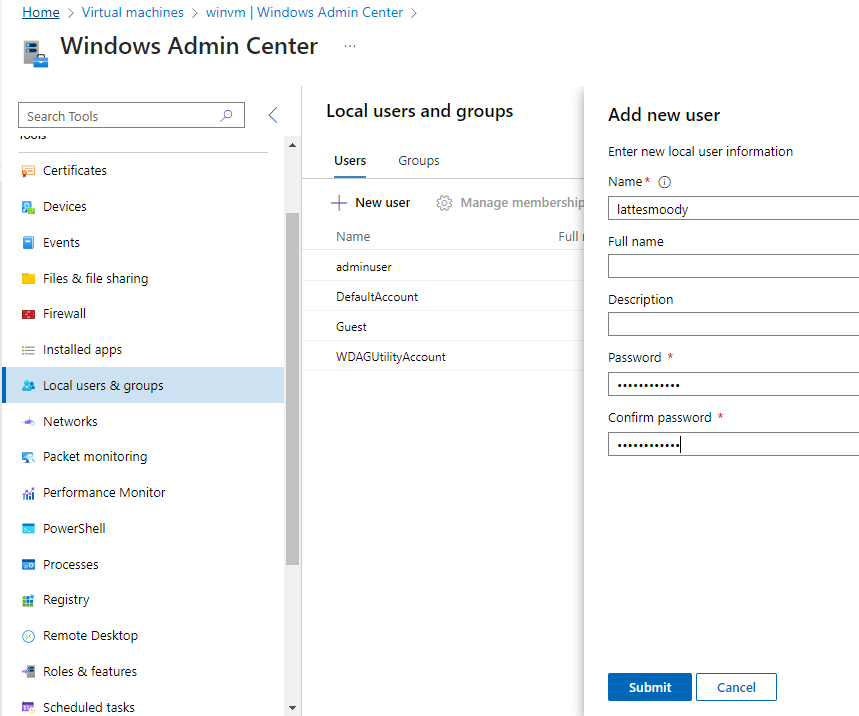The width and height of the screenshot is (859, 716).
Task: Click sidebar scrollbar up arrow
Action: click(x=293, y=145)
